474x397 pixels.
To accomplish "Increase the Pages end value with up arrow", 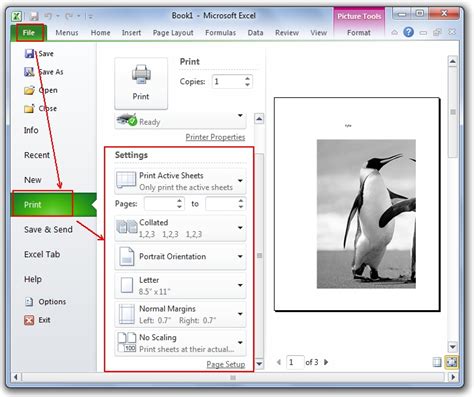I will [241, 201].
